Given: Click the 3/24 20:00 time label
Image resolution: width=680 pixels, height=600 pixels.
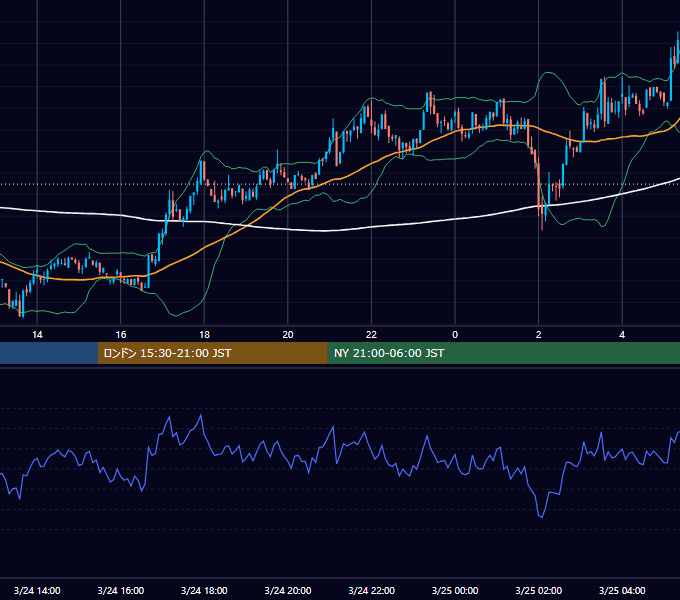Looking at the screenshot, I should (288, 590).
